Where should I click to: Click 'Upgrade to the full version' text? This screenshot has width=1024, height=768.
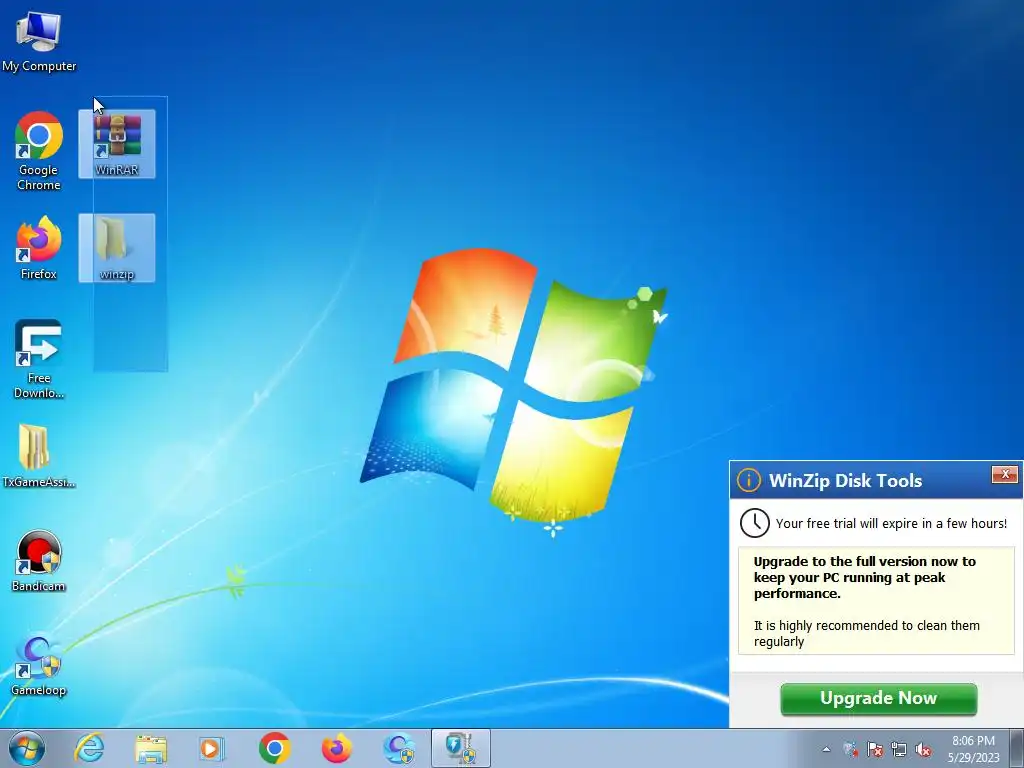pyautogui.click(x=865, y=577)
